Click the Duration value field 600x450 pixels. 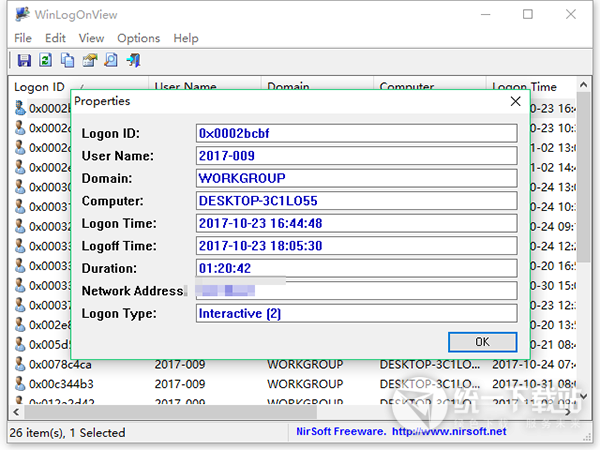point(357,269)
